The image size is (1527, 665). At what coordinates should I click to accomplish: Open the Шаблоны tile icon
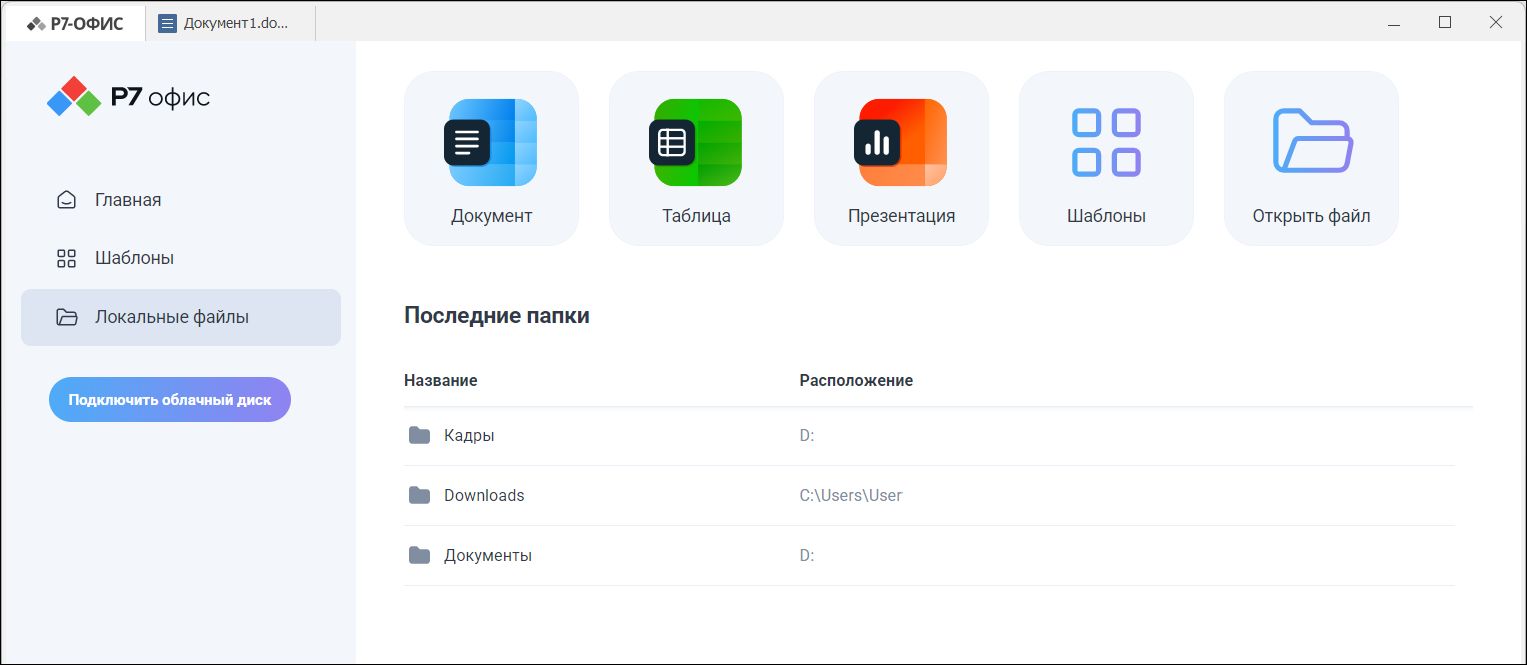point(1106,142)
